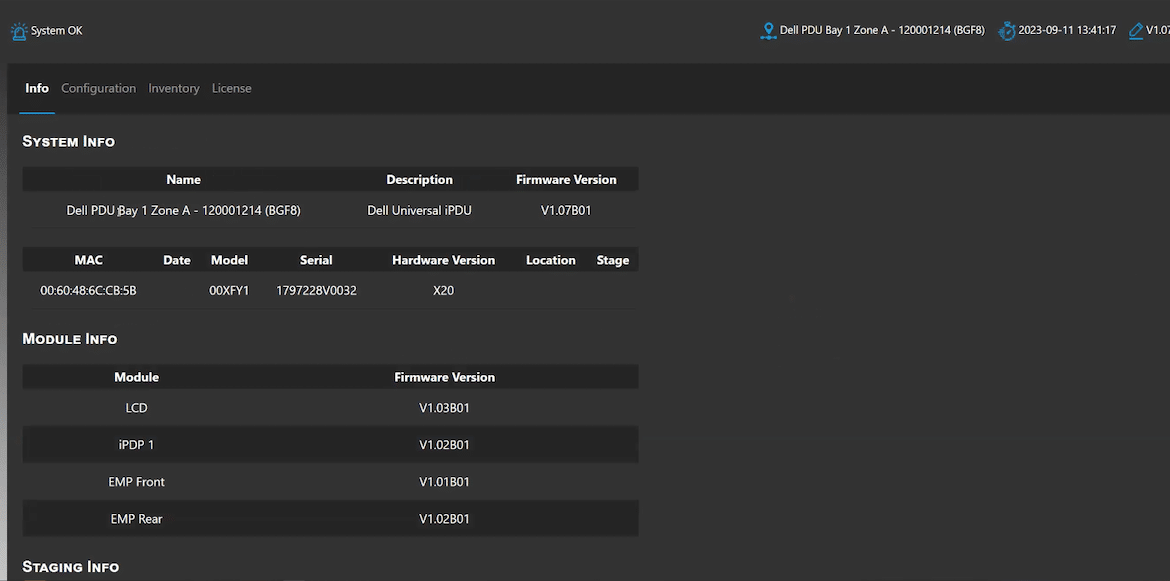Click the Location column header
Image resolution: width=1170 pixels, height=581 pixels.
click(551, 260)
